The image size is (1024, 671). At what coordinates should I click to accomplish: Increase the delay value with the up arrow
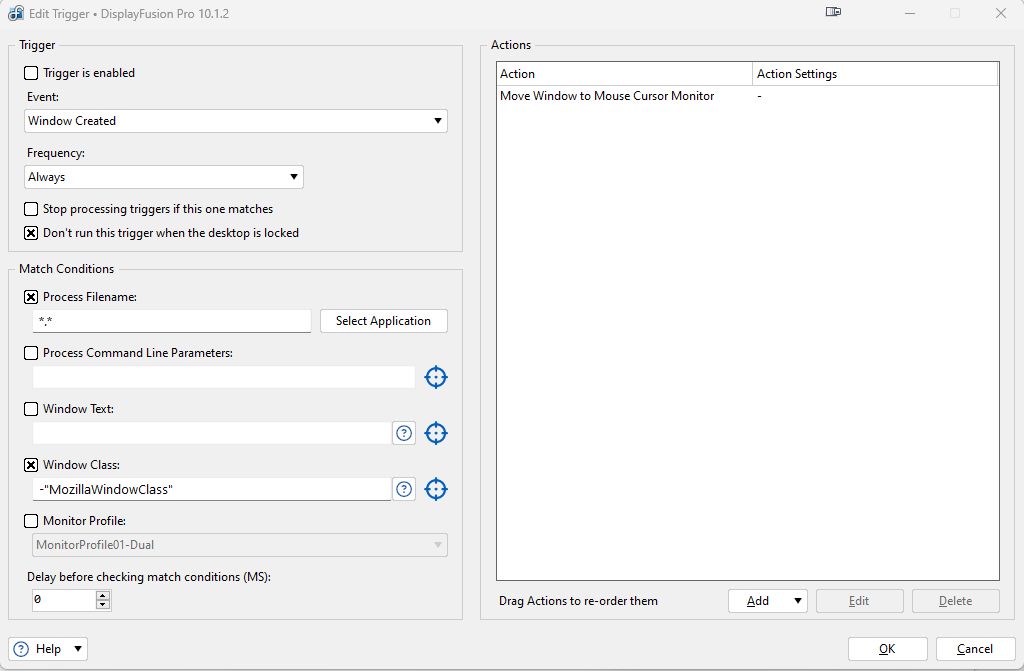coord(102,596)
